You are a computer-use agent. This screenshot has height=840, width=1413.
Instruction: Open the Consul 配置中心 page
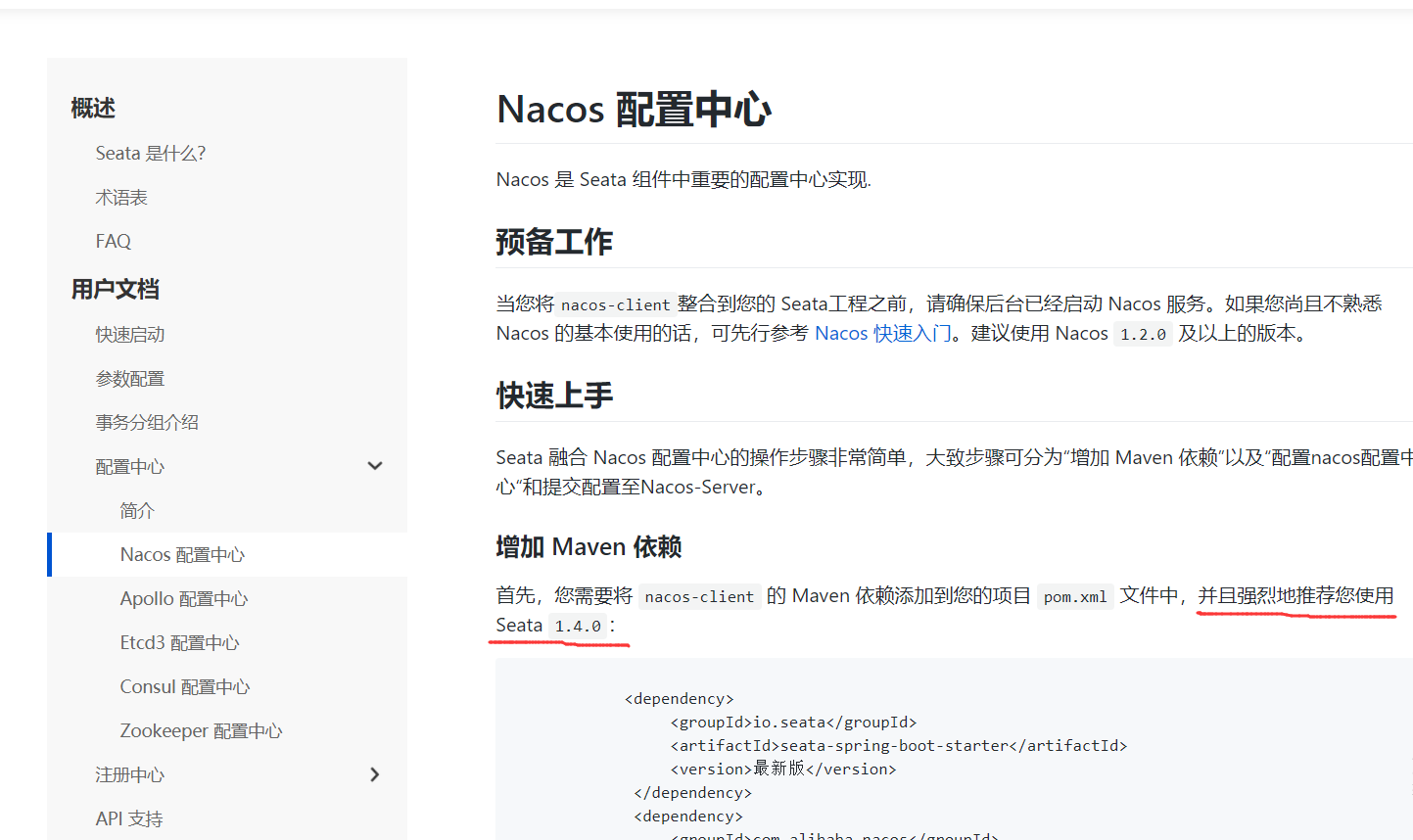(x=185, y=686)
